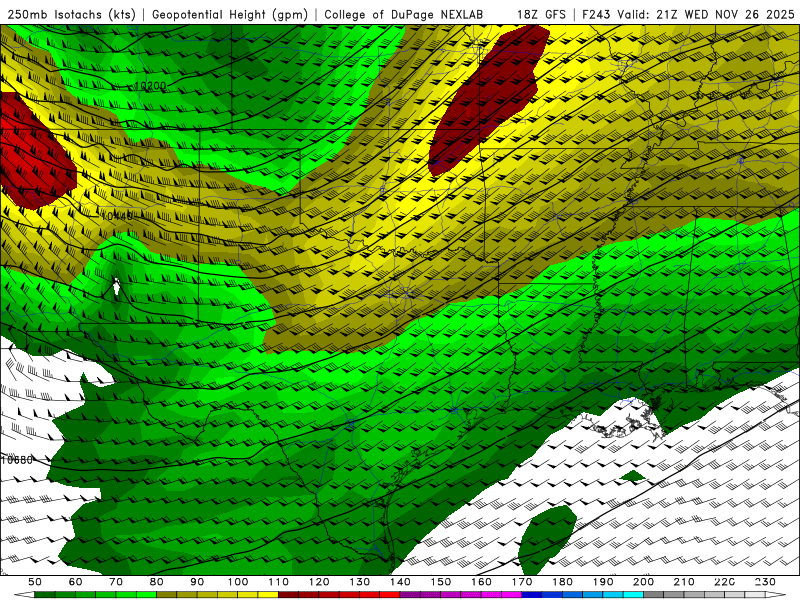Click the 60 value on the color scale
Image resolution: width=800 pixels, height=600 pixels.
(x=76, y=582)
